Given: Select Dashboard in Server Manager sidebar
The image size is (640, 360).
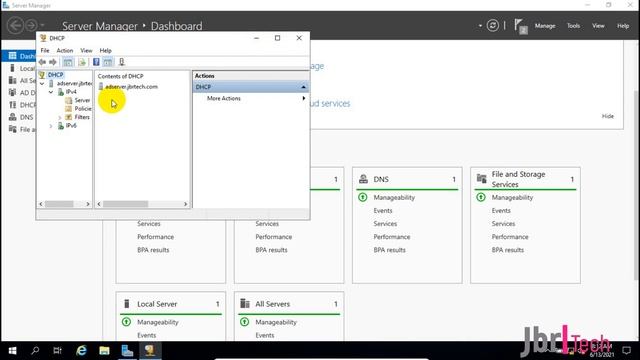Looking at the screenshot, I should click(x=20, y=56).
